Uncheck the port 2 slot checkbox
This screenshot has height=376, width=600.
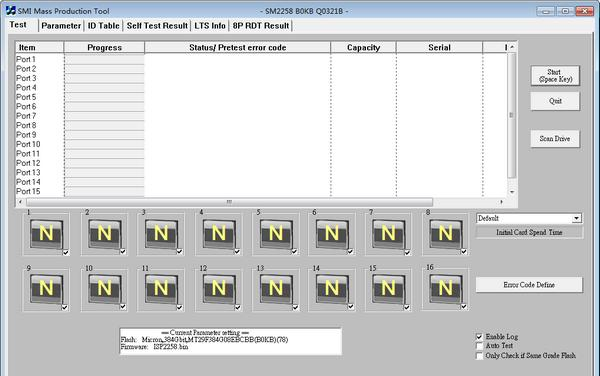[123, 252]
